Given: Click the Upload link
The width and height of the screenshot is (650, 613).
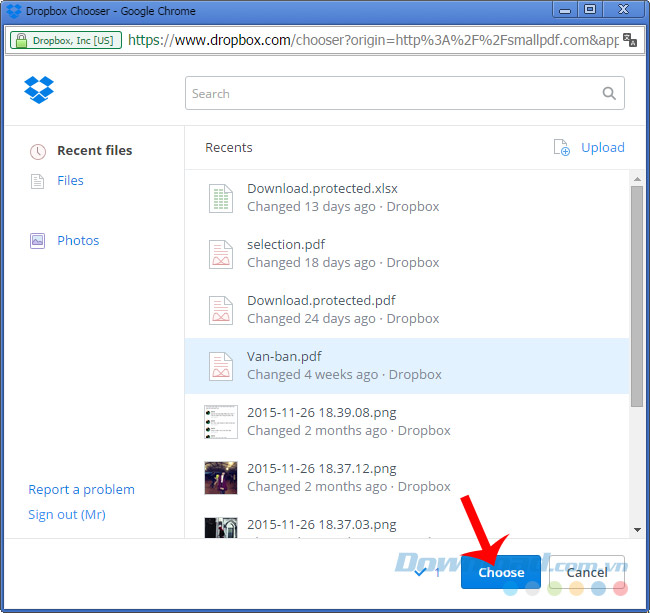Looking at the screenshot, I should tap(603, 148).
